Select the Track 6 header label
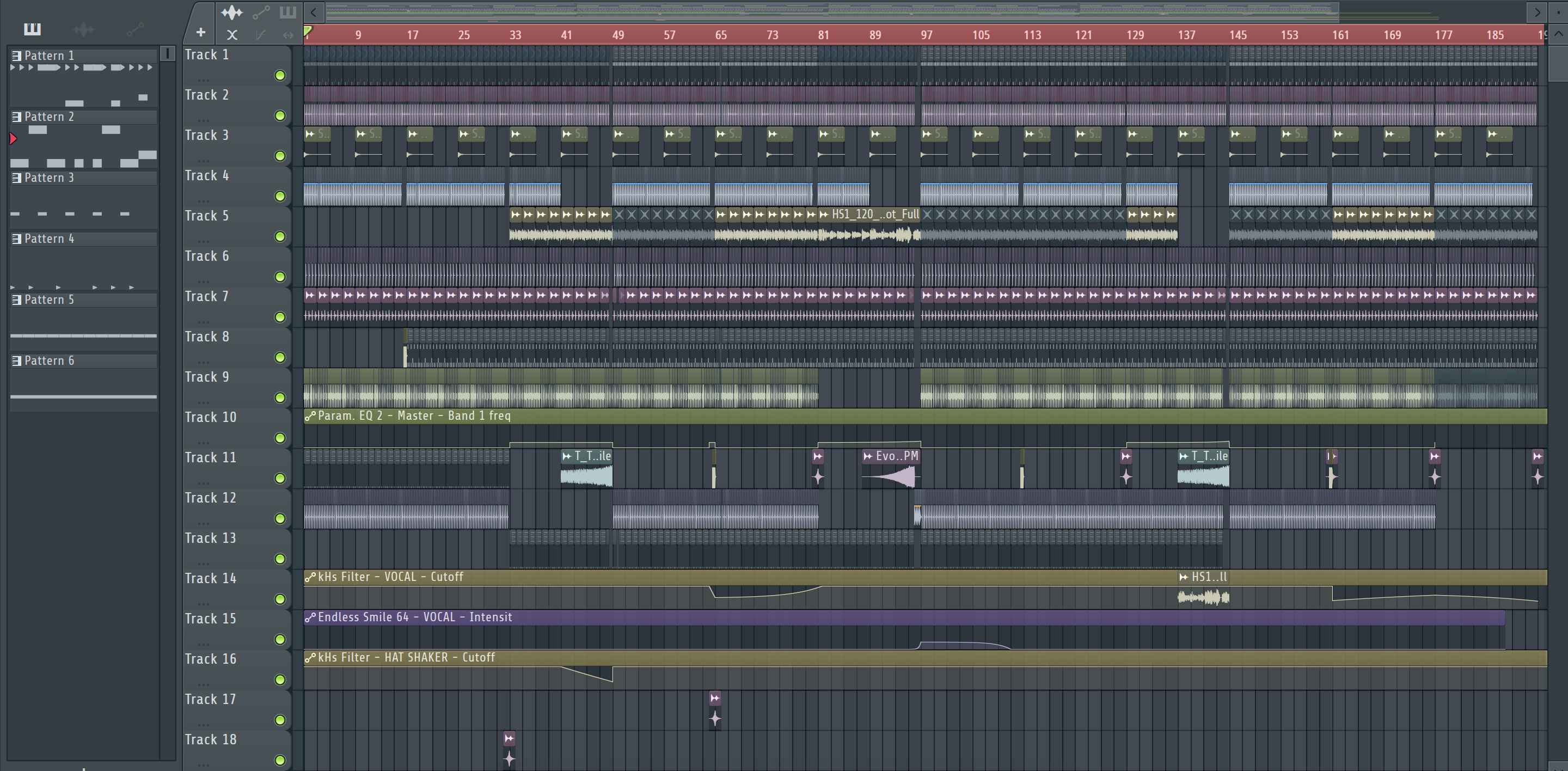 coord(207,256)
